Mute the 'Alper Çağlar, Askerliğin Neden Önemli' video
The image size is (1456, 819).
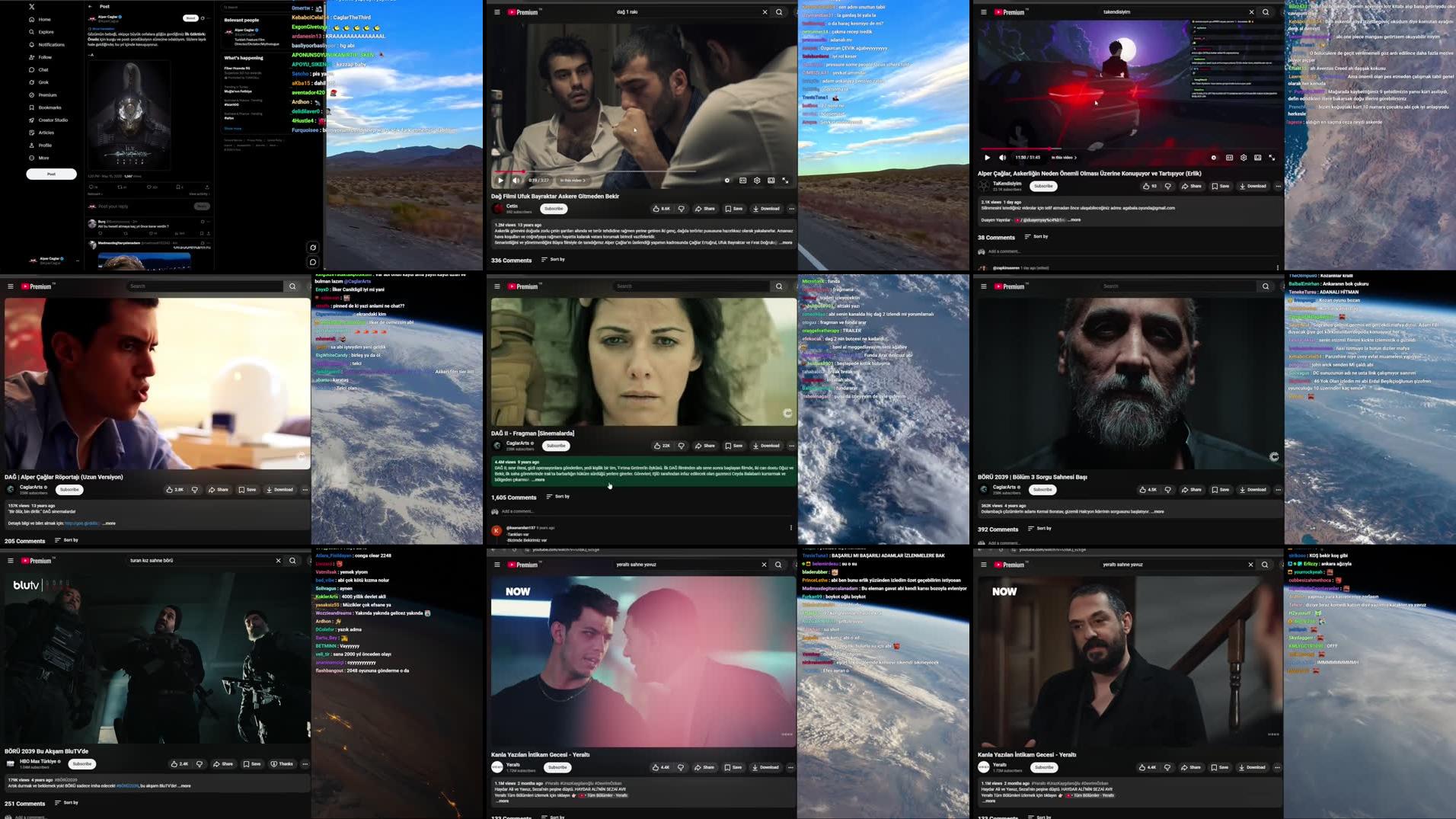(1002, 158)
